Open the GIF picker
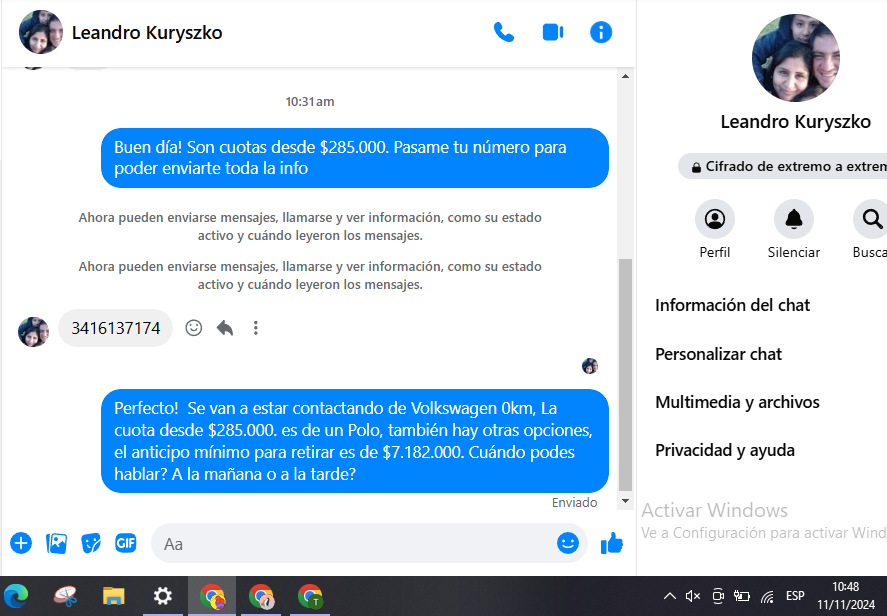The width and height of the screenshot is (887, 616). (x=125, y=543)
